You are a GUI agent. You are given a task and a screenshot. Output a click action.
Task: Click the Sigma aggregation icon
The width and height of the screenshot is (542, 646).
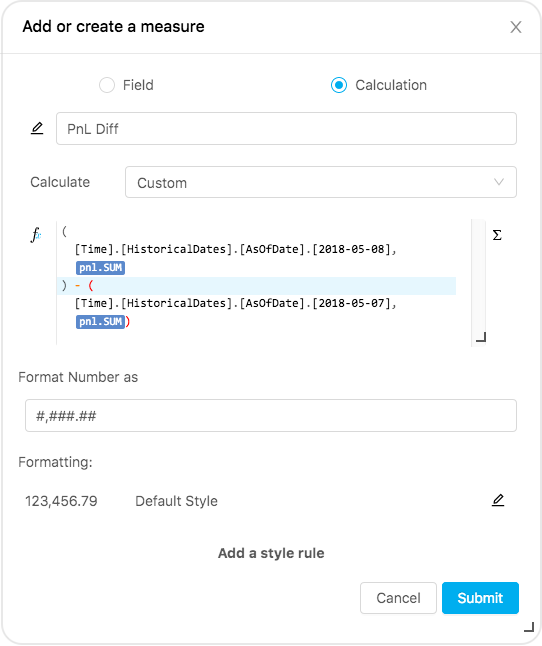pos(497,235)
